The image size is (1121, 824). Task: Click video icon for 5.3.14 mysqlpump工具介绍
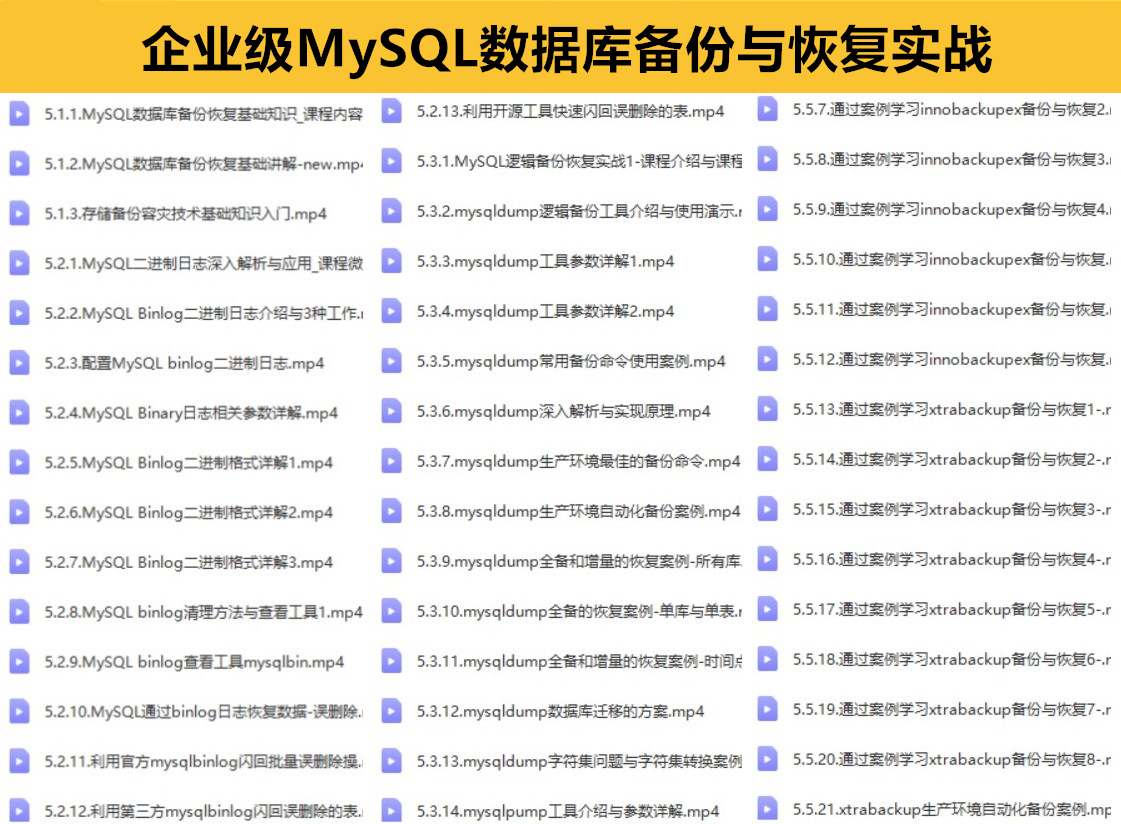pyautogui.click(x=391, y=809)
